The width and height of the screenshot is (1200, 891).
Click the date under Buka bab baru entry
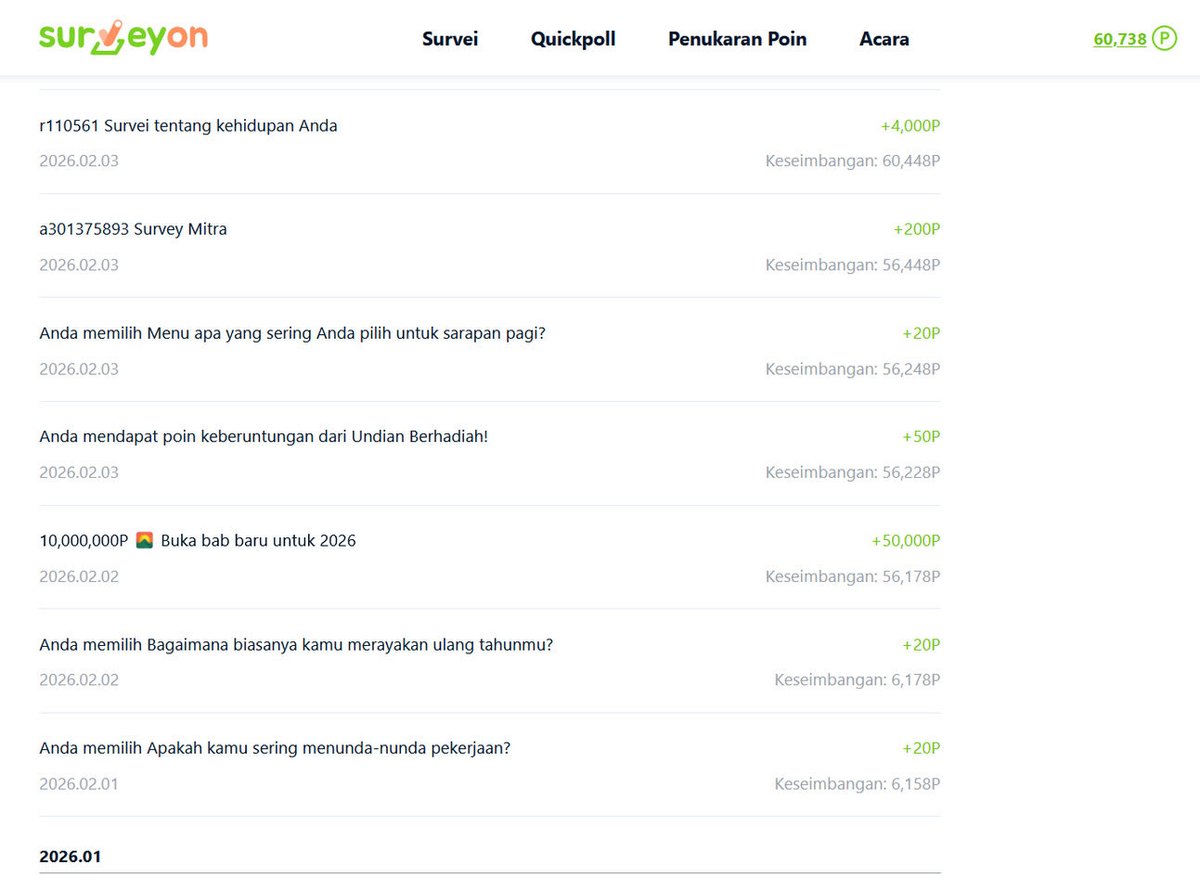[79, 577]
